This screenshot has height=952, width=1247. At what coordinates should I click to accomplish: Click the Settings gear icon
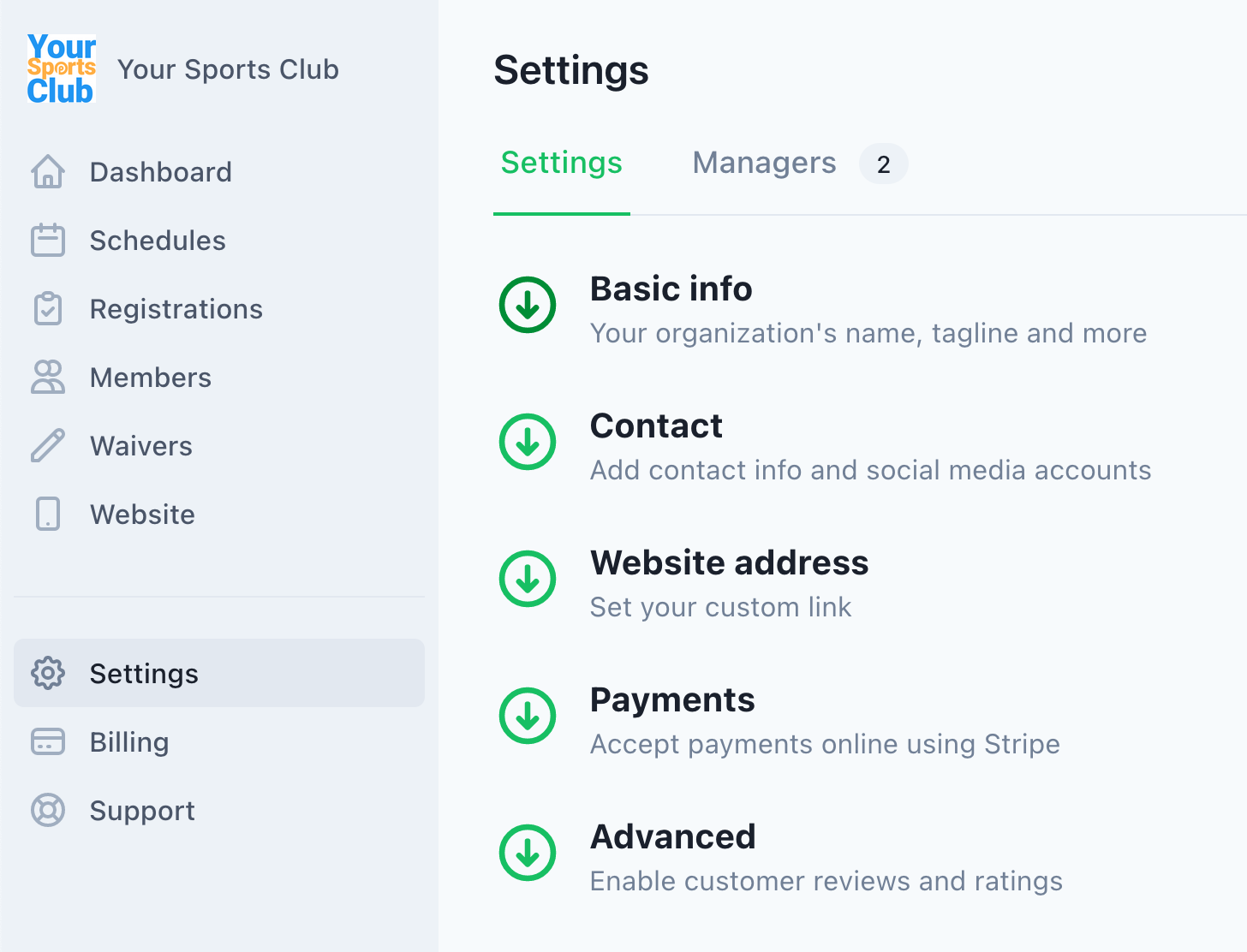tap(49, 673)
